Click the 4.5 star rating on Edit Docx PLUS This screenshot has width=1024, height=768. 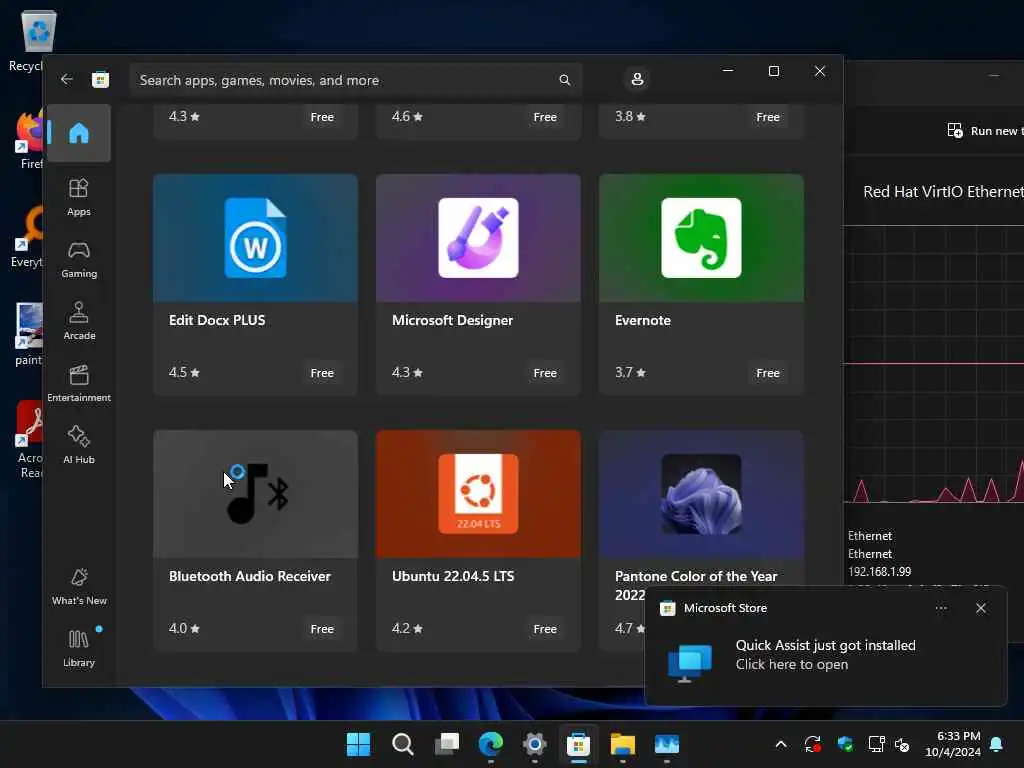coord(184,372)
